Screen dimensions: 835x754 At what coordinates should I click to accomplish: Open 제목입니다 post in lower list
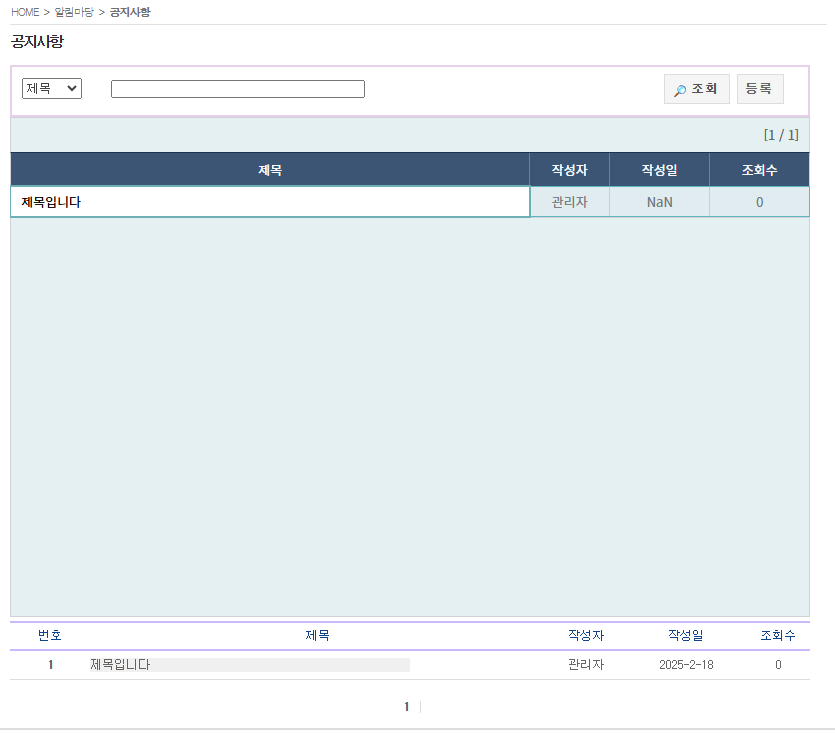[x=120, y=665]
